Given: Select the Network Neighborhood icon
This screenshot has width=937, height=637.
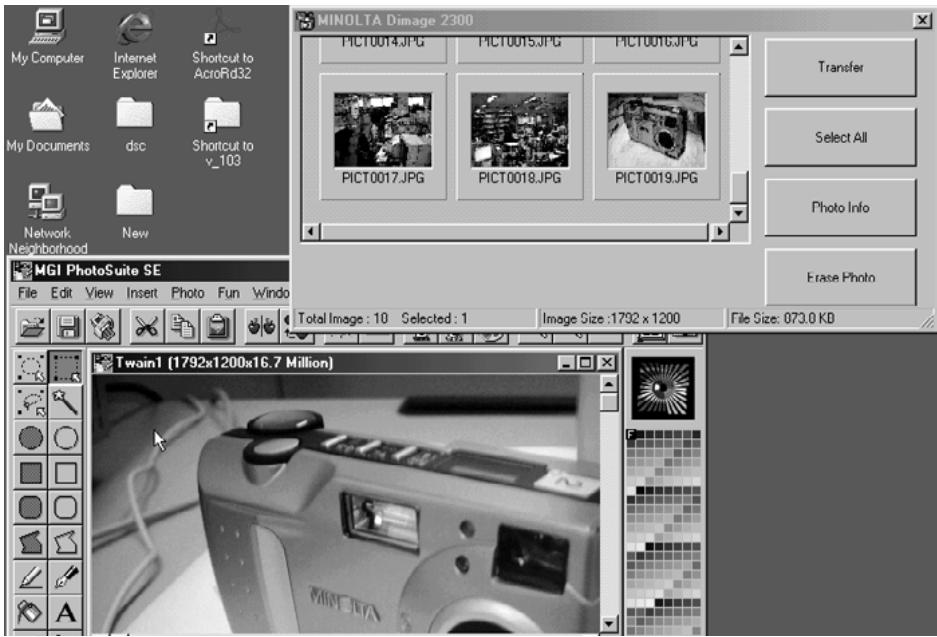Looking at the screenshot, I should tap(48, 219).
